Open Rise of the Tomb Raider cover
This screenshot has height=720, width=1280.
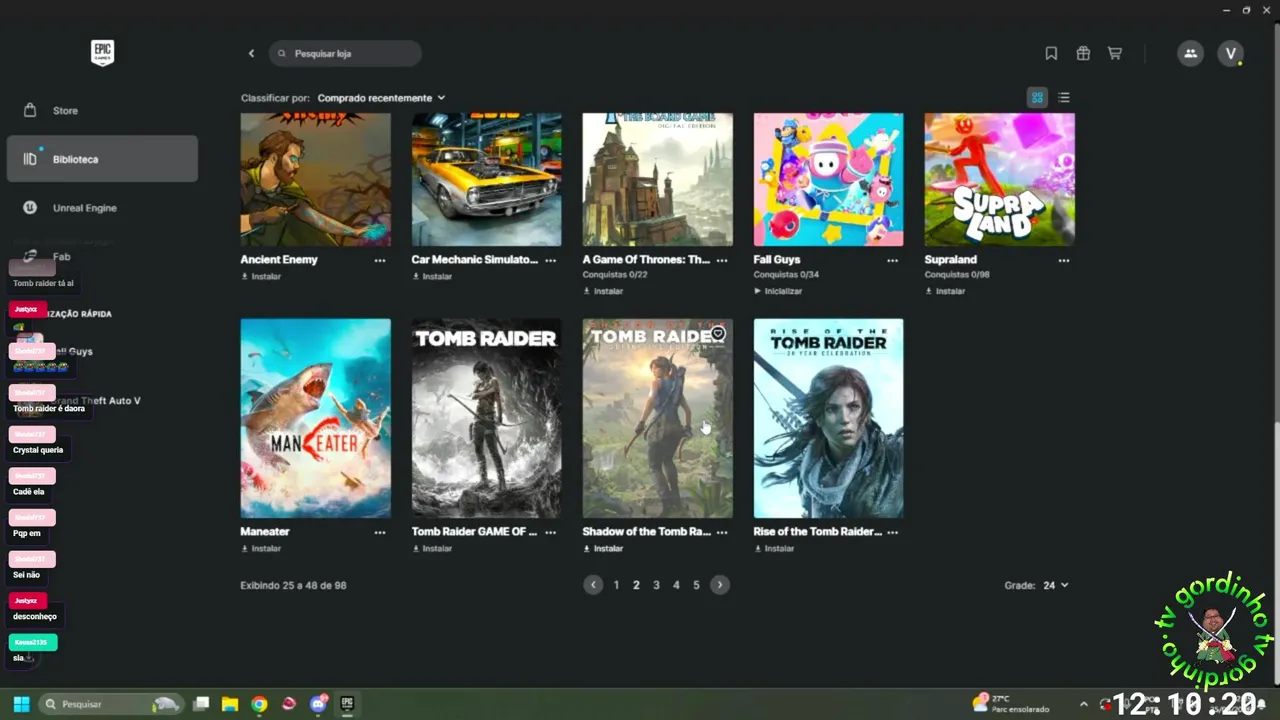(828, 418)
